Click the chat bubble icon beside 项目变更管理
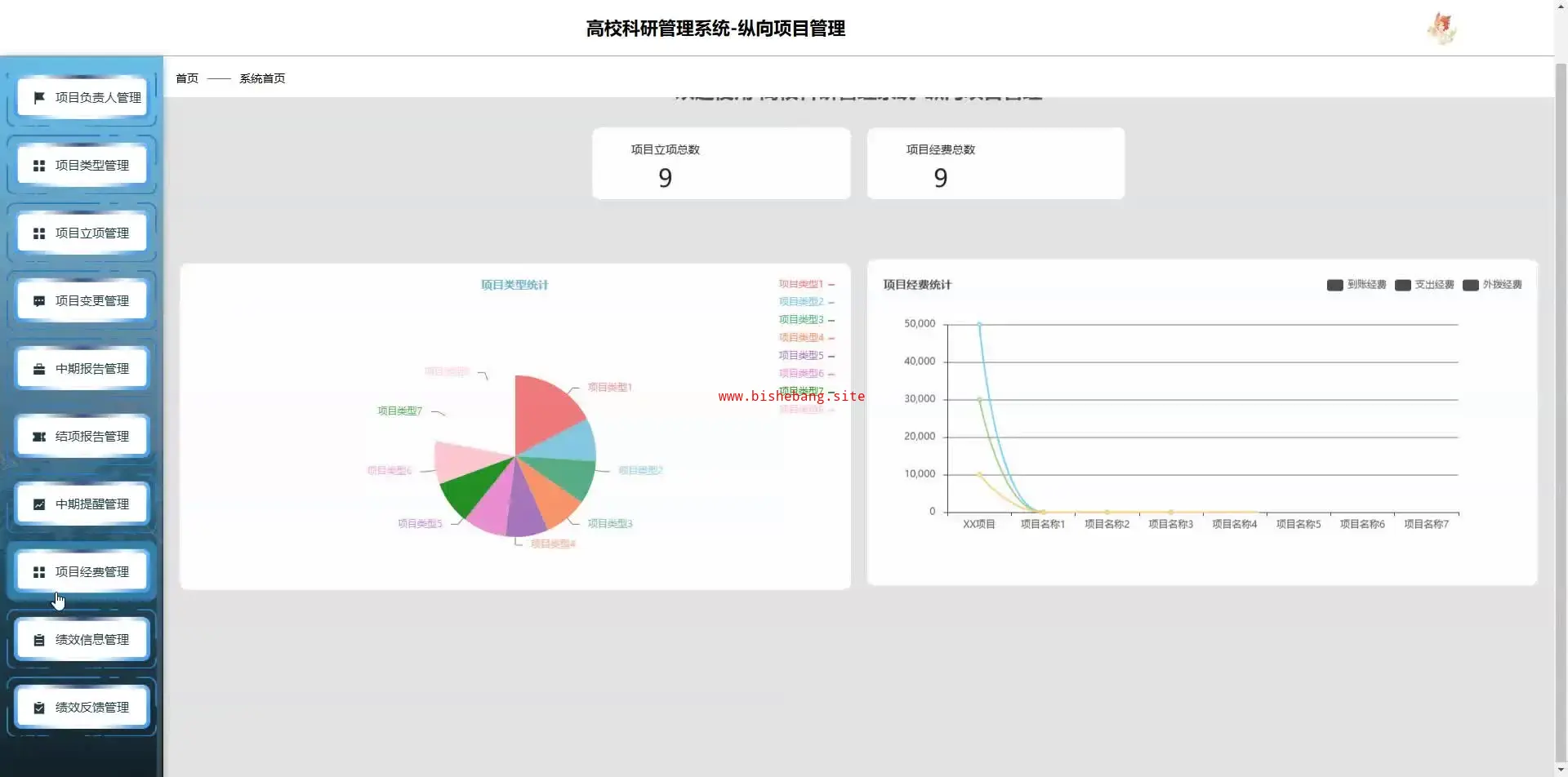 coord(38,301)
